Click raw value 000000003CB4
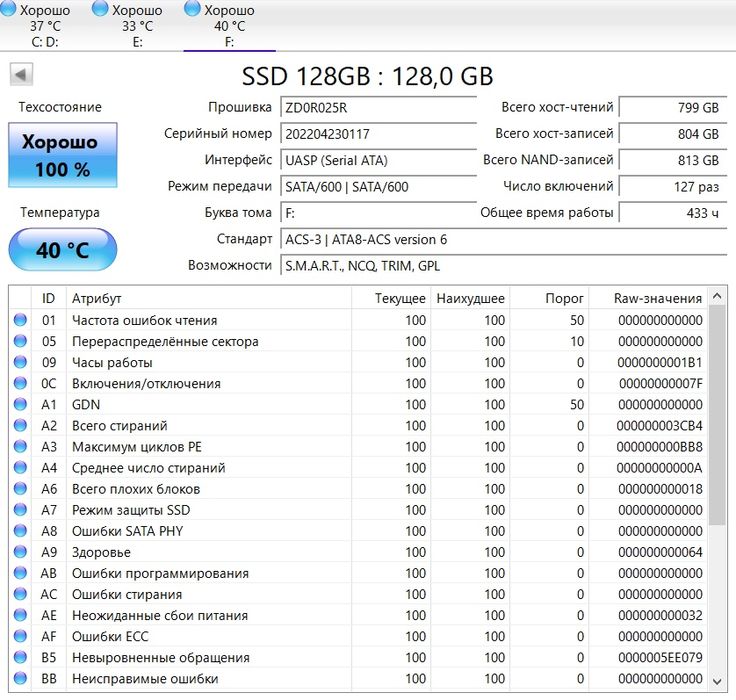Screen dimensions: 736x700 click(659, 425)
